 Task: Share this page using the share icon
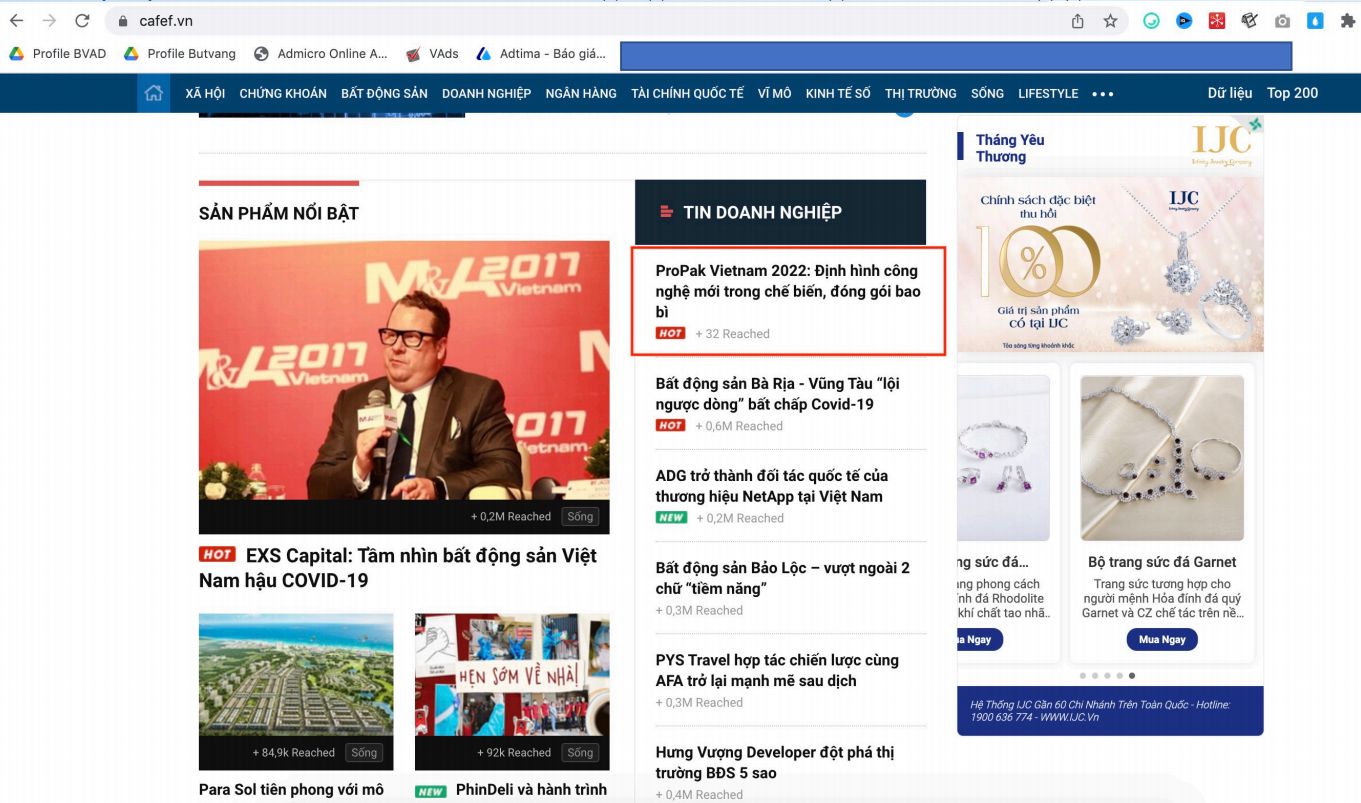pos(1077,21)
